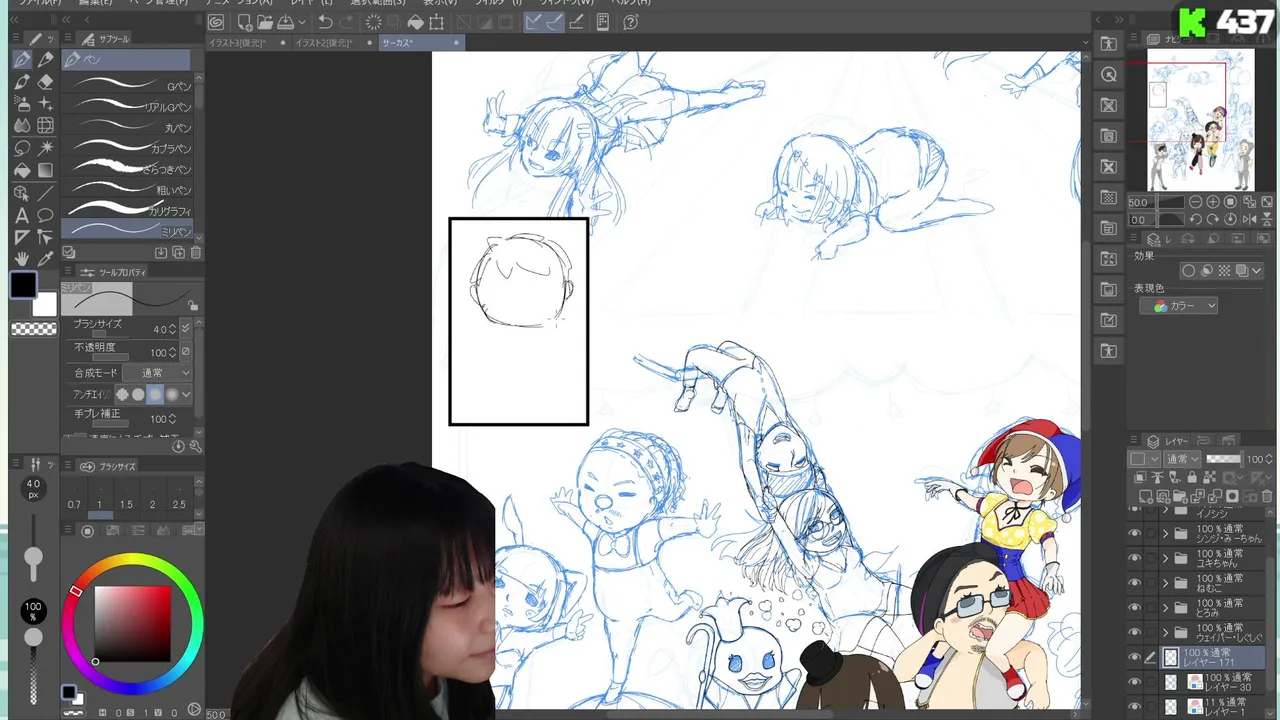Select the Gradient tool
Viewport: 1280px width, 720px height.
click(x=45, y=170)
